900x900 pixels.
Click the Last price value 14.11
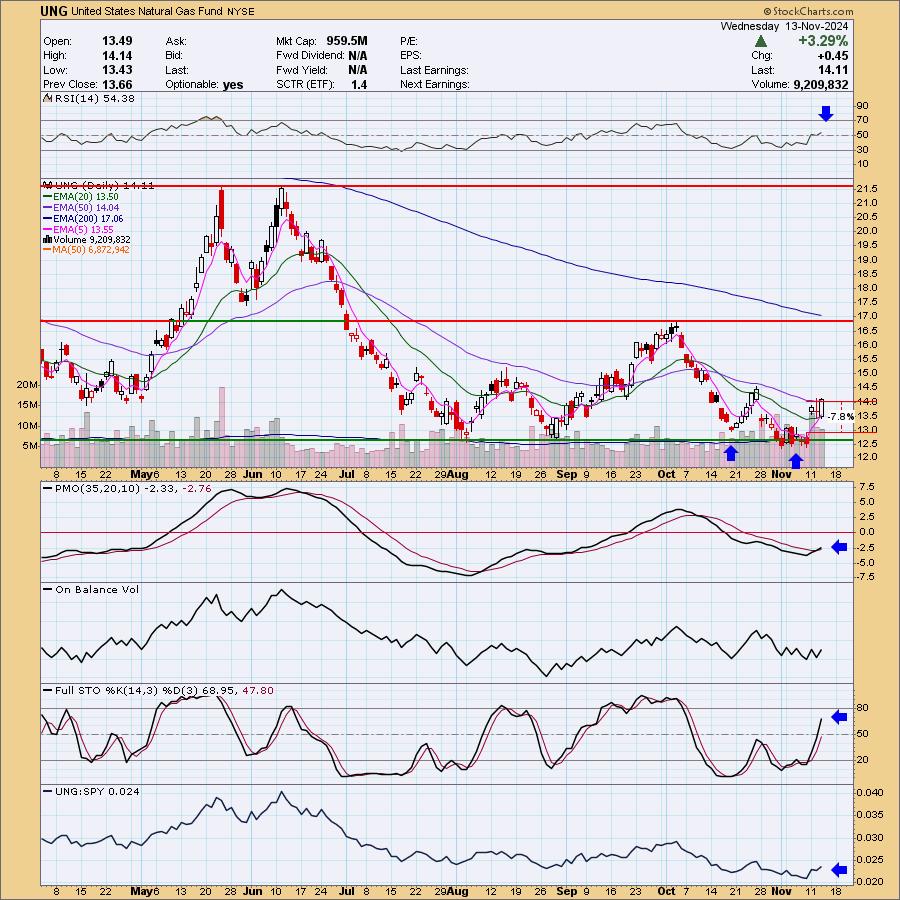click(x=833, y=70)
